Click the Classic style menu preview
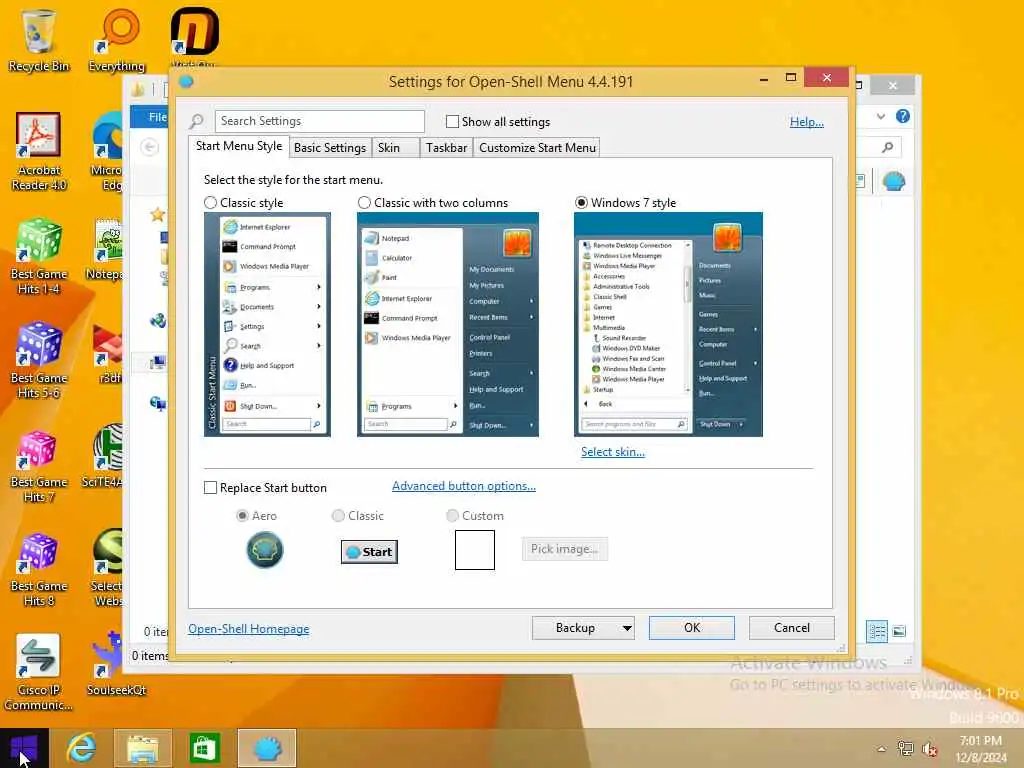This screenshot has width=1024, height=768. coord(267,325)
